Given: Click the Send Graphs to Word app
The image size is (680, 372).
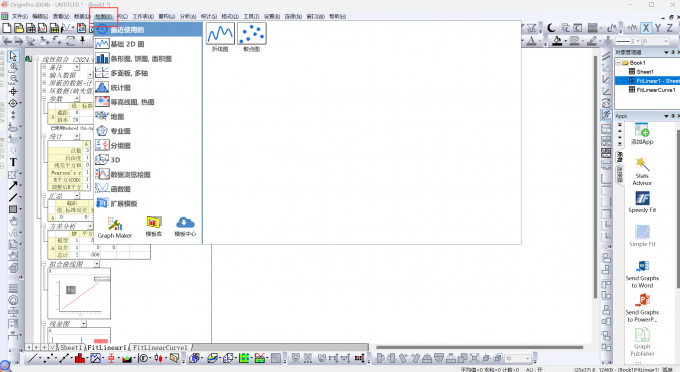Looking at the screenshot, I should tap(642, 274).
